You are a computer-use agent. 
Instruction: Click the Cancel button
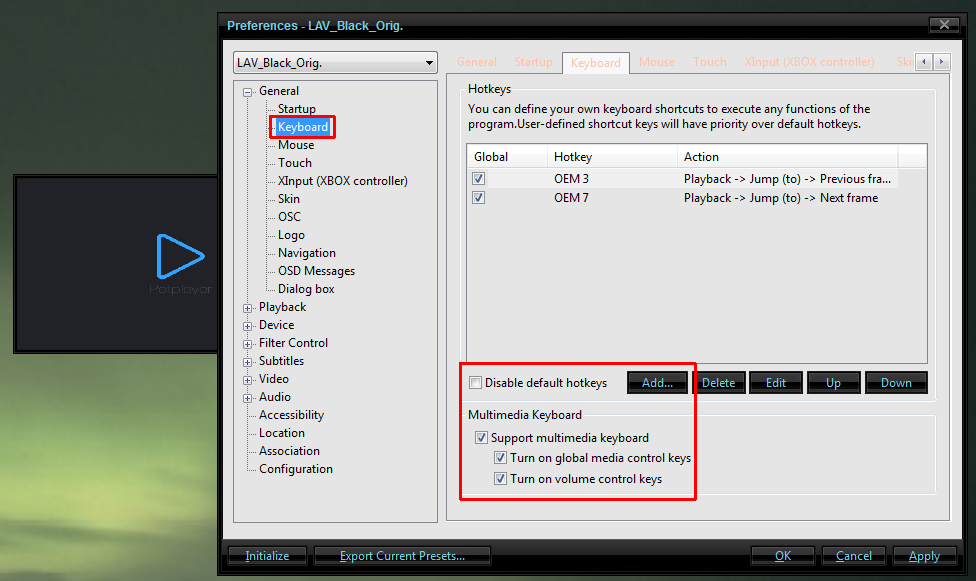[853, 556]
